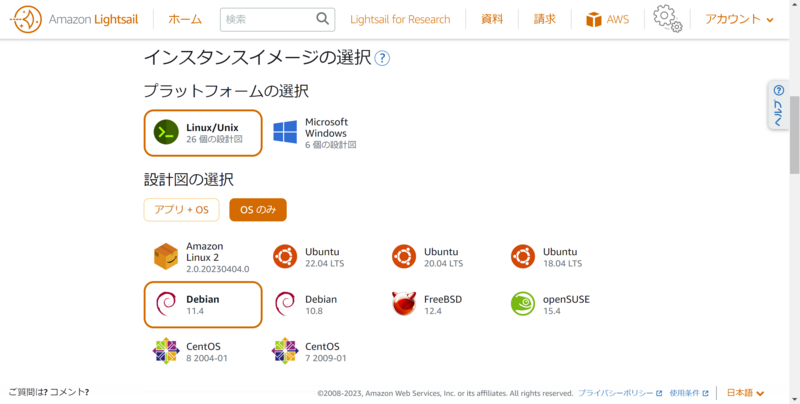This screenshot has height=404, width=800.
Task: Select Debian 10.8 swirl icon
Action: click(x=285, y=304)
